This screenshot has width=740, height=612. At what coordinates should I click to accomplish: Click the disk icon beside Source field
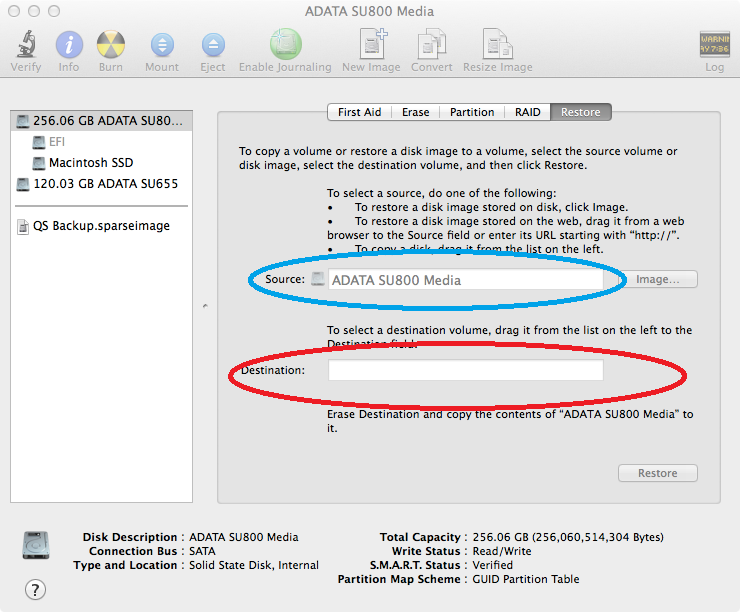point(318,279)
